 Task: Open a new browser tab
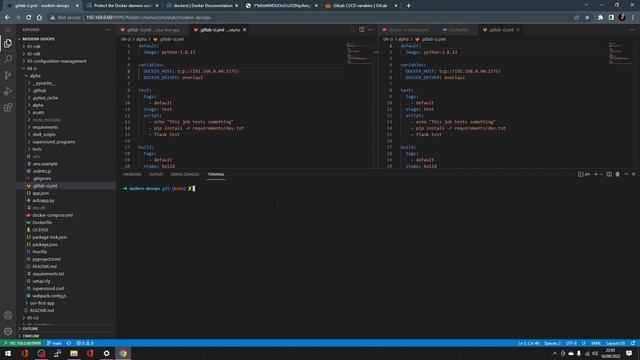pyautogui.click(x=408, y=6)
